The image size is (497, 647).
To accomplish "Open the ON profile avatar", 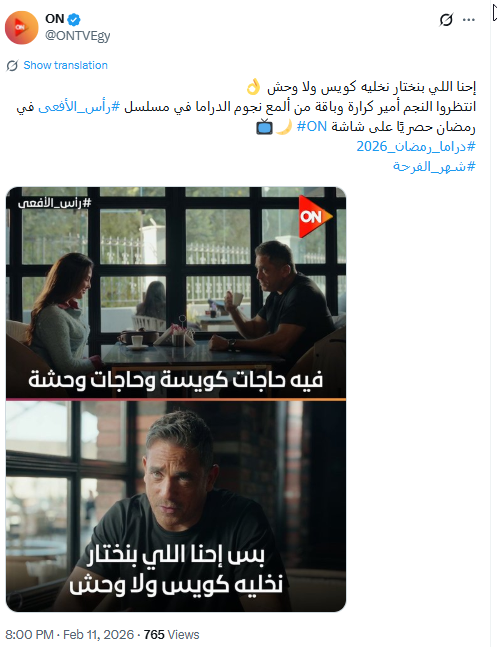I will [x=21, y=28].
